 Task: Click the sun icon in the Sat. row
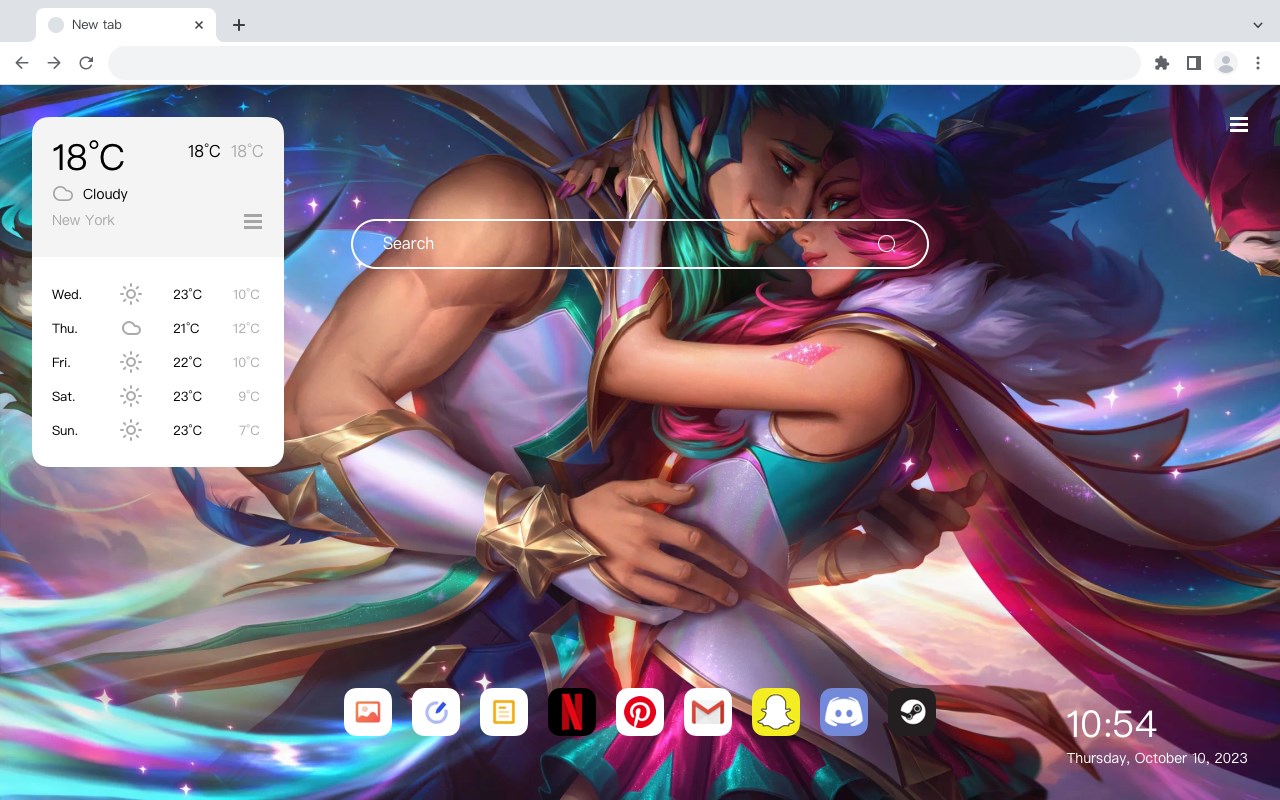(x=131, y=396)
